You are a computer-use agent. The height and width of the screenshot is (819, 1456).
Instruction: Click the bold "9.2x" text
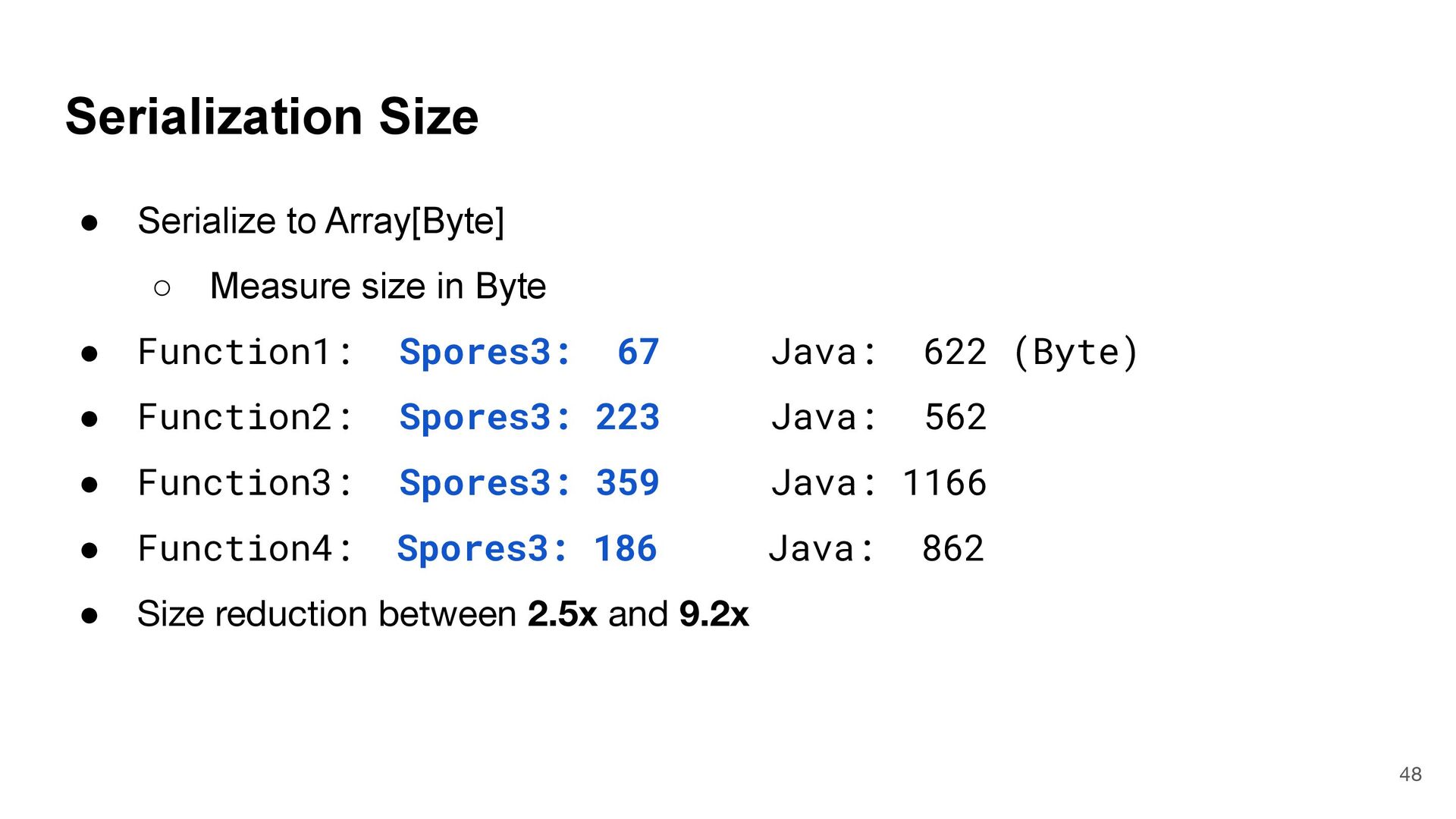click(x=714, y=614)
